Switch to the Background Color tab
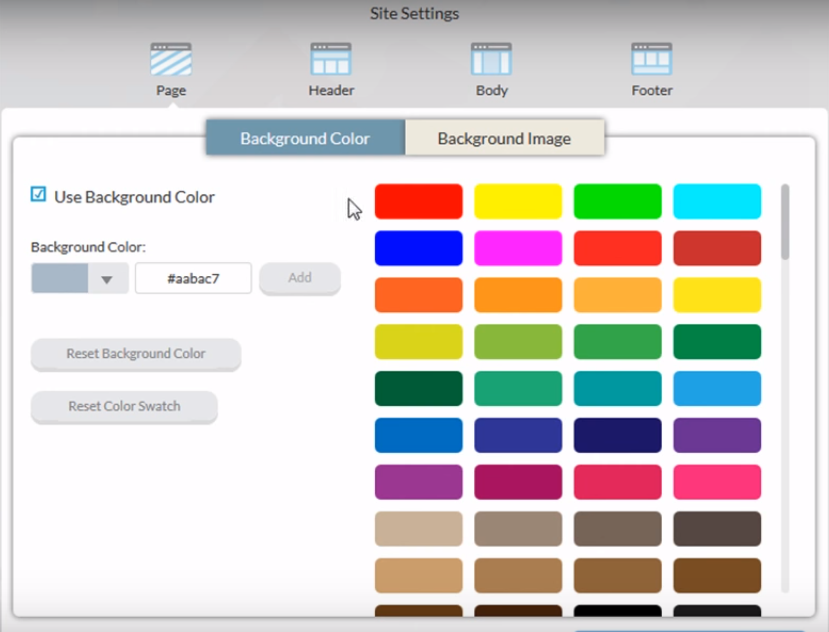 tap(305, 138)
